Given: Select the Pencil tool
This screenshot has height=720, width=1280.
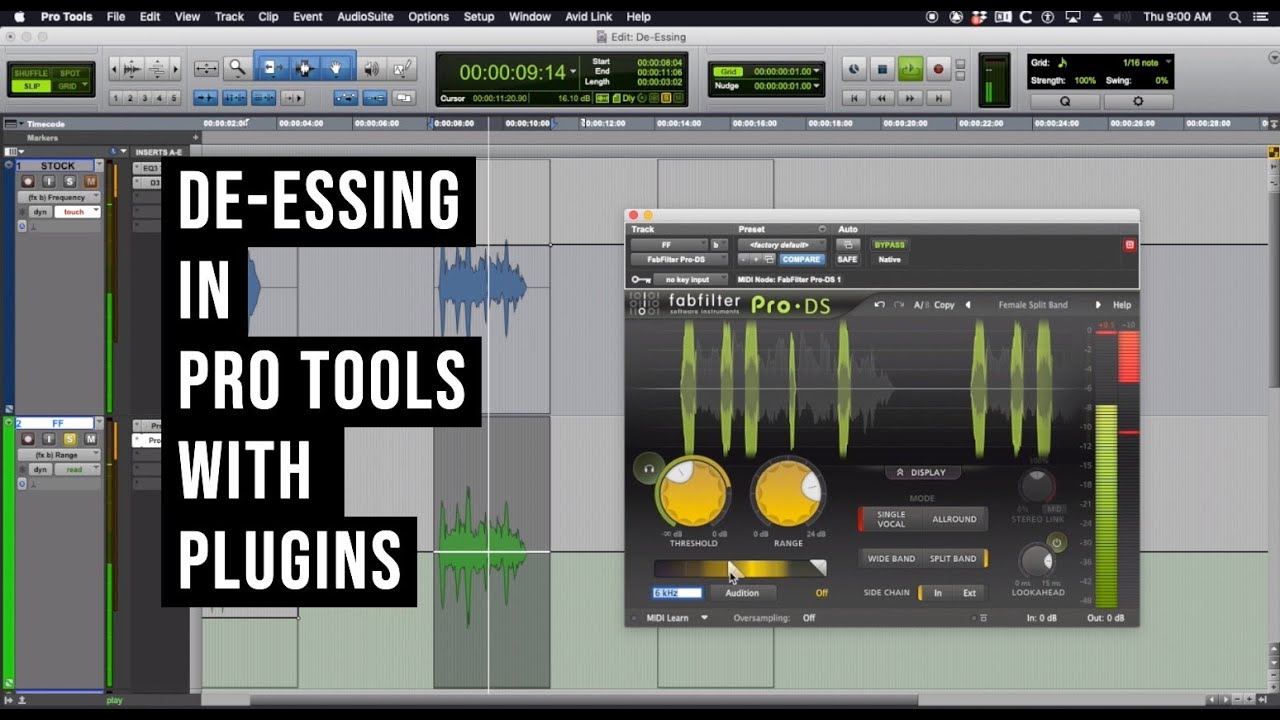Looking at the screenshot, I should tap(402, 68).
